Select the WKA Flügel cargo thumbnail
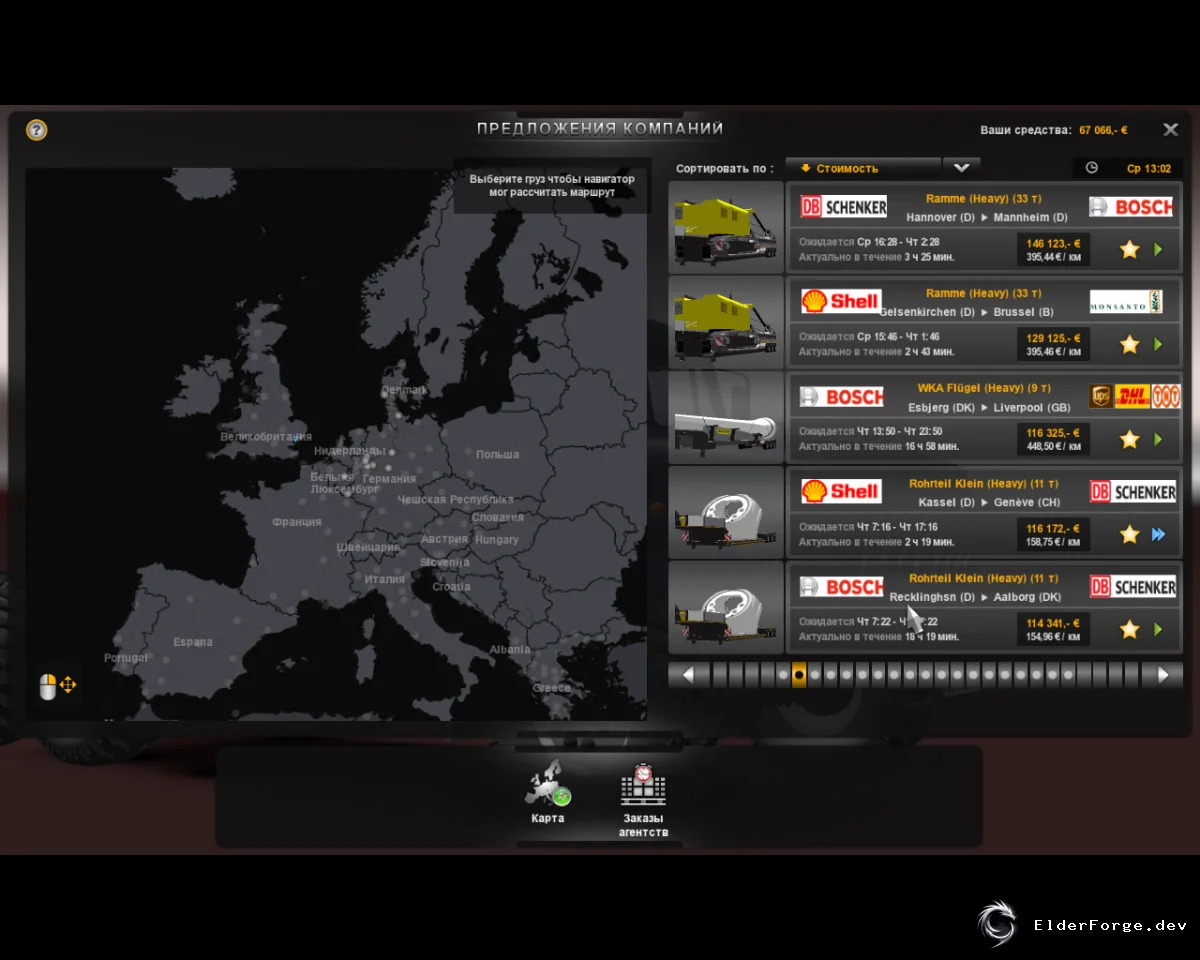 coord(726,417)
